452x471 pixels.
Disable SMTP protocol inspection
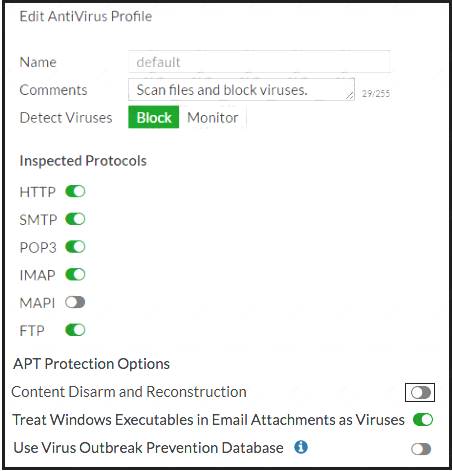[x=75, y=219]
